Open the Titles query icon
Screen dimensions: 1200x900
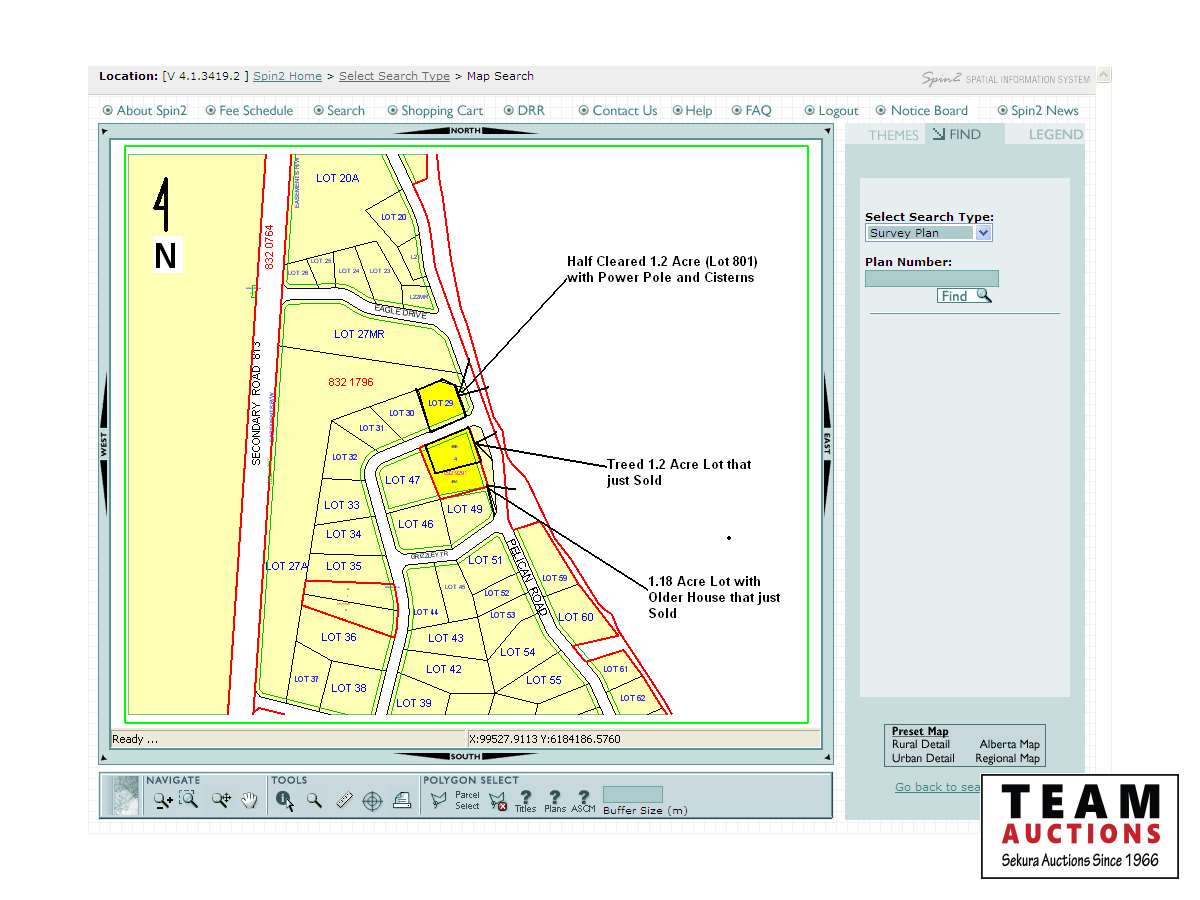(526, 798)
